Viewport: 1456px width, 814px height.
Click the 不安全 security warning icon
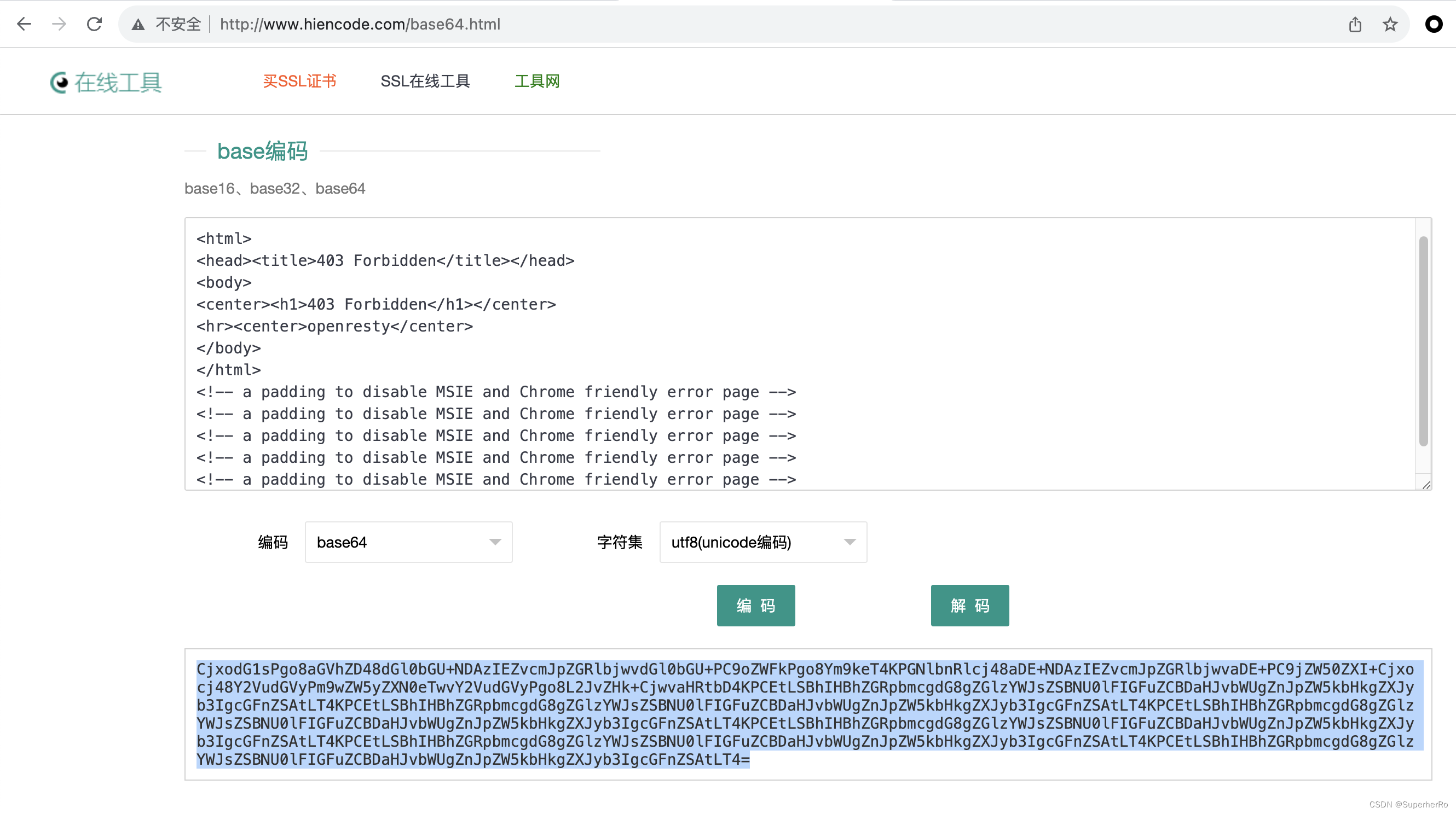(x=138, y=24)
